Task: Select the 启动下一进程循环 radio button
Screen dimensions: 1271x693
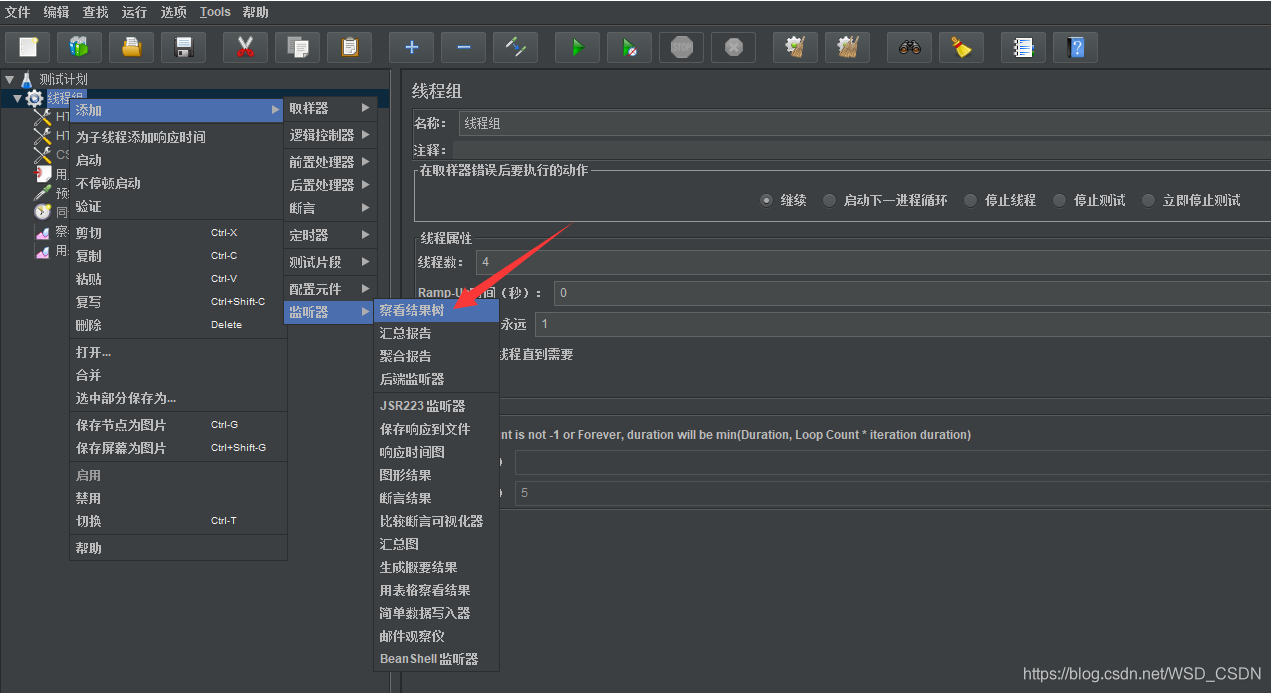Action: click(x=829, y=200)
